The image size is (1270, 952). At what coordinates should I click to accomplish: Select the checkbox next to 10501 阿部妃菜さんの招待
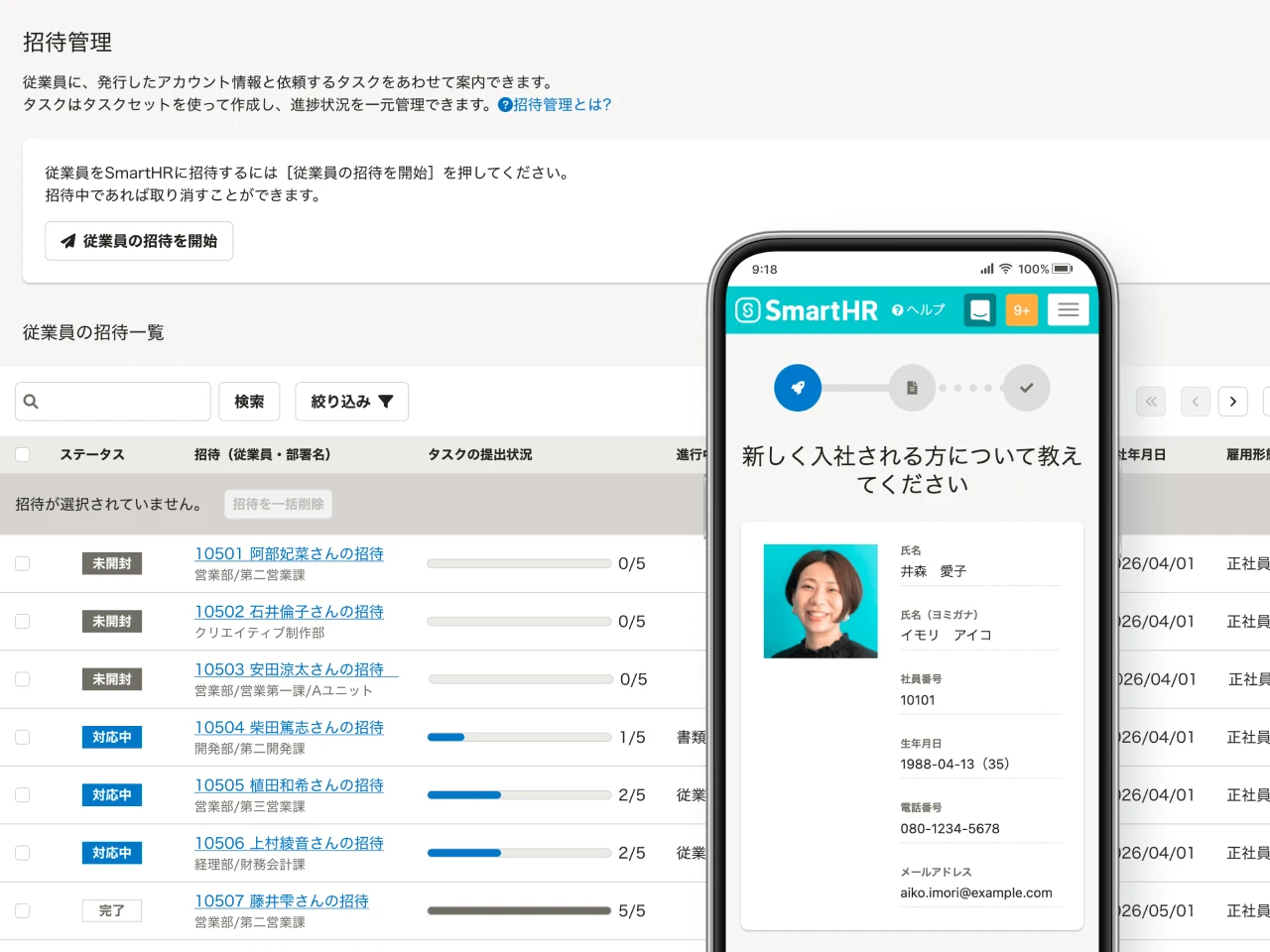click(x=22, y=563)
